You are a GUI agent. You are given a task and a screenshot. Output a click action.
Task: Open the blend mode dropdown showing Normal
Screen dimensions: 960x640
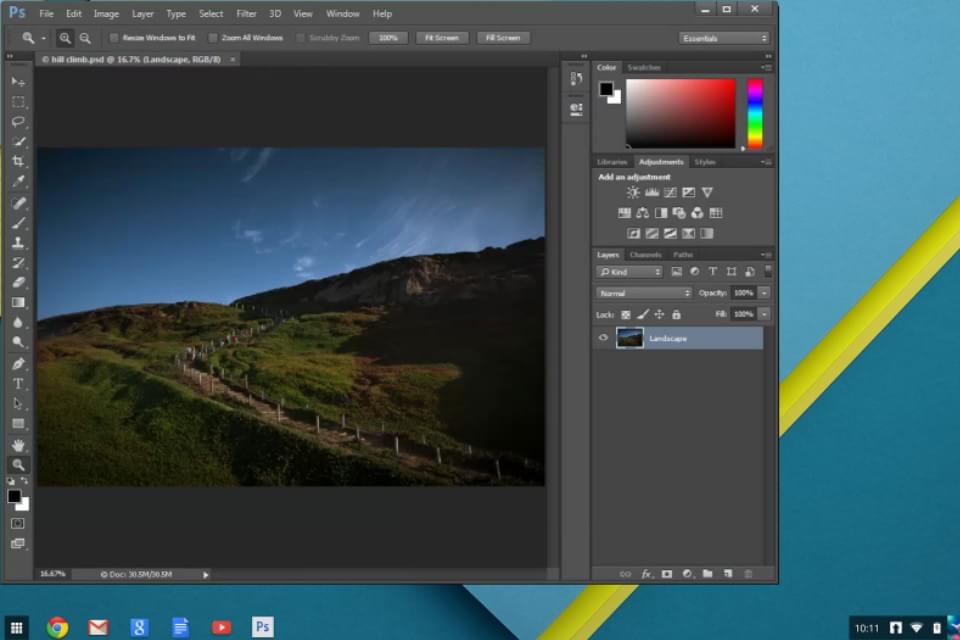pos(643,292)
